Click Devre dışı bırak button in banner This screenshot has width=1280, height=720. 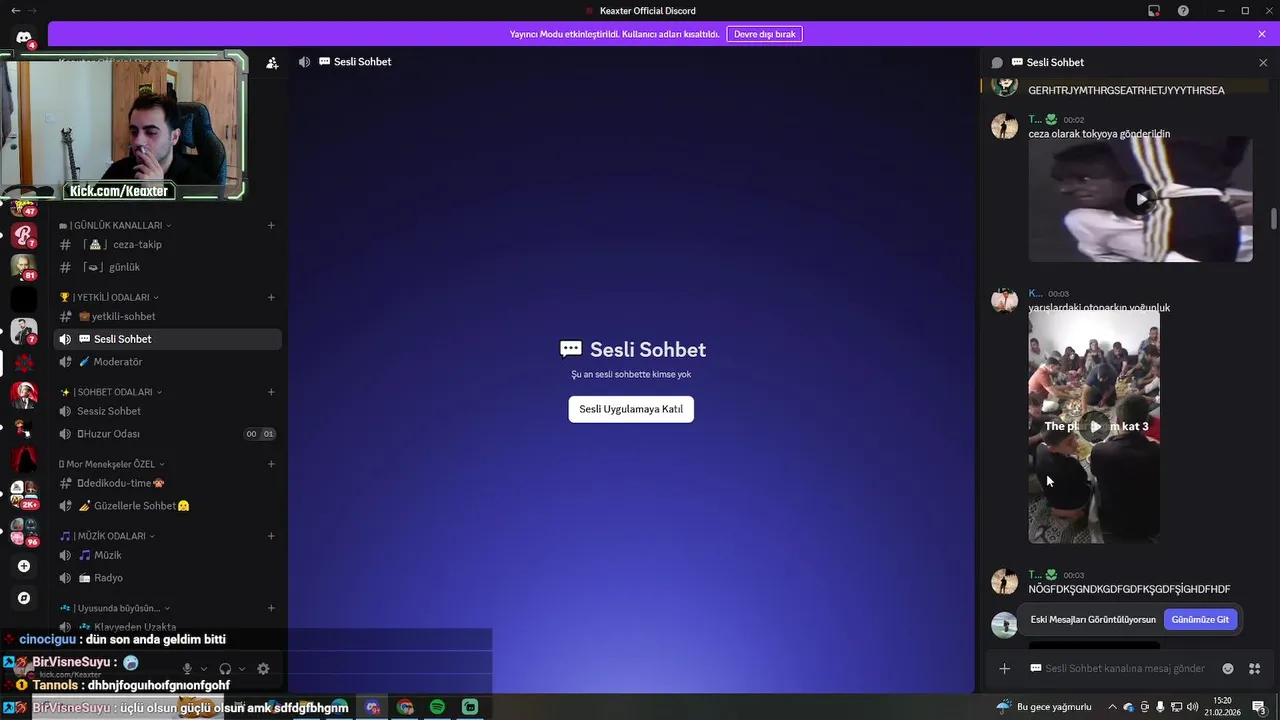tap(765, 34)
